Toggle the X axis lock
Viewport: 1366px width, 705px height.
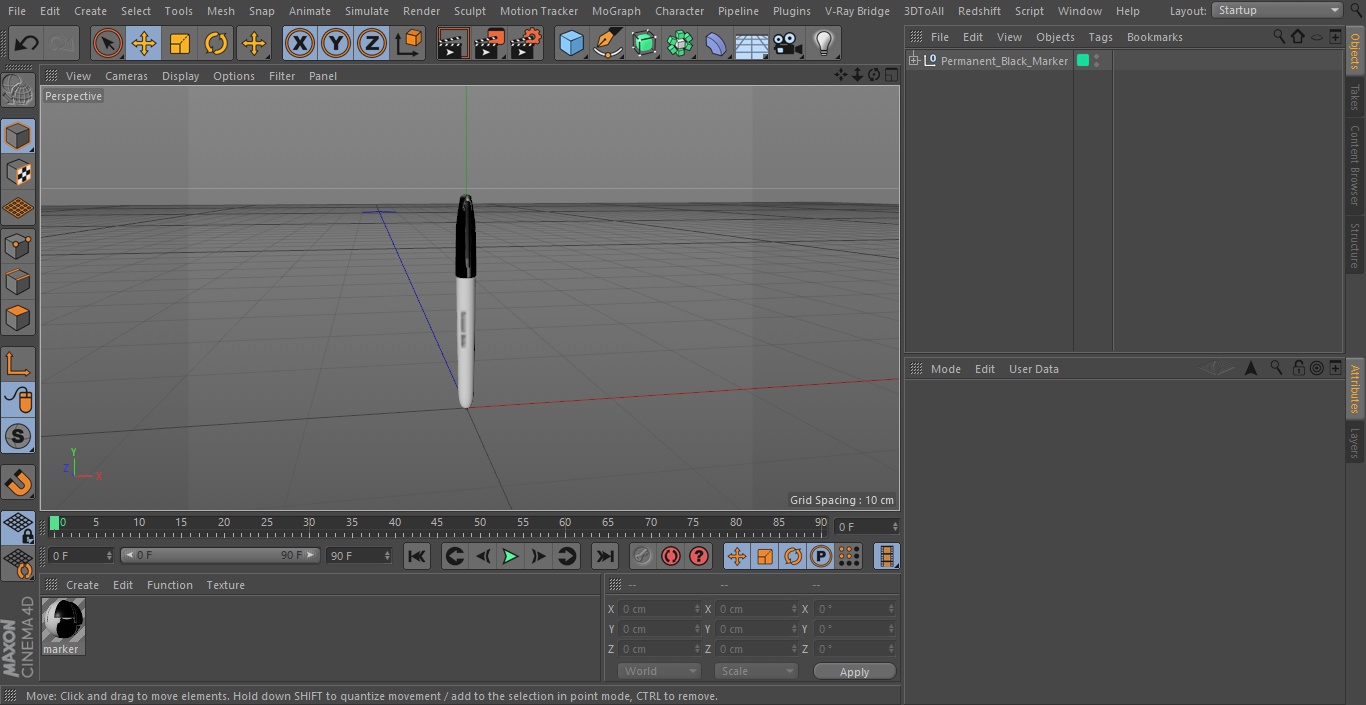click(x=299, y=43)
